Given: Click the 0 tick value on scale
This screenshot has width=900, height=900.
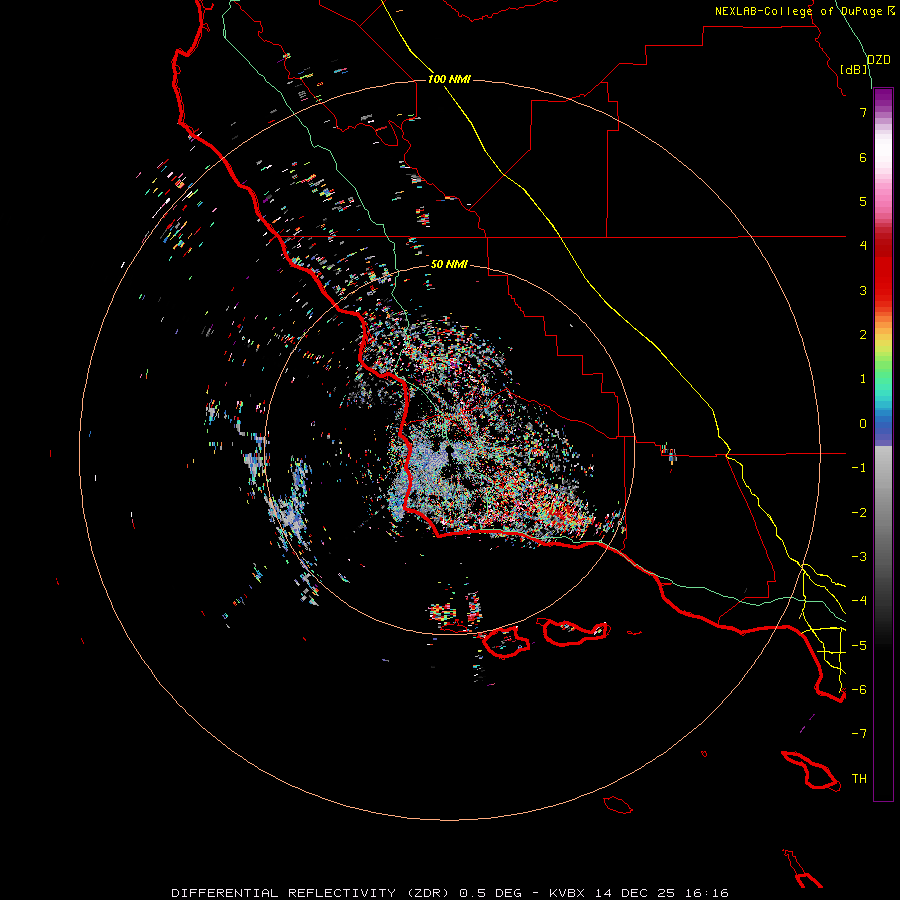Looking at the screenshot, I should [863, 424].
